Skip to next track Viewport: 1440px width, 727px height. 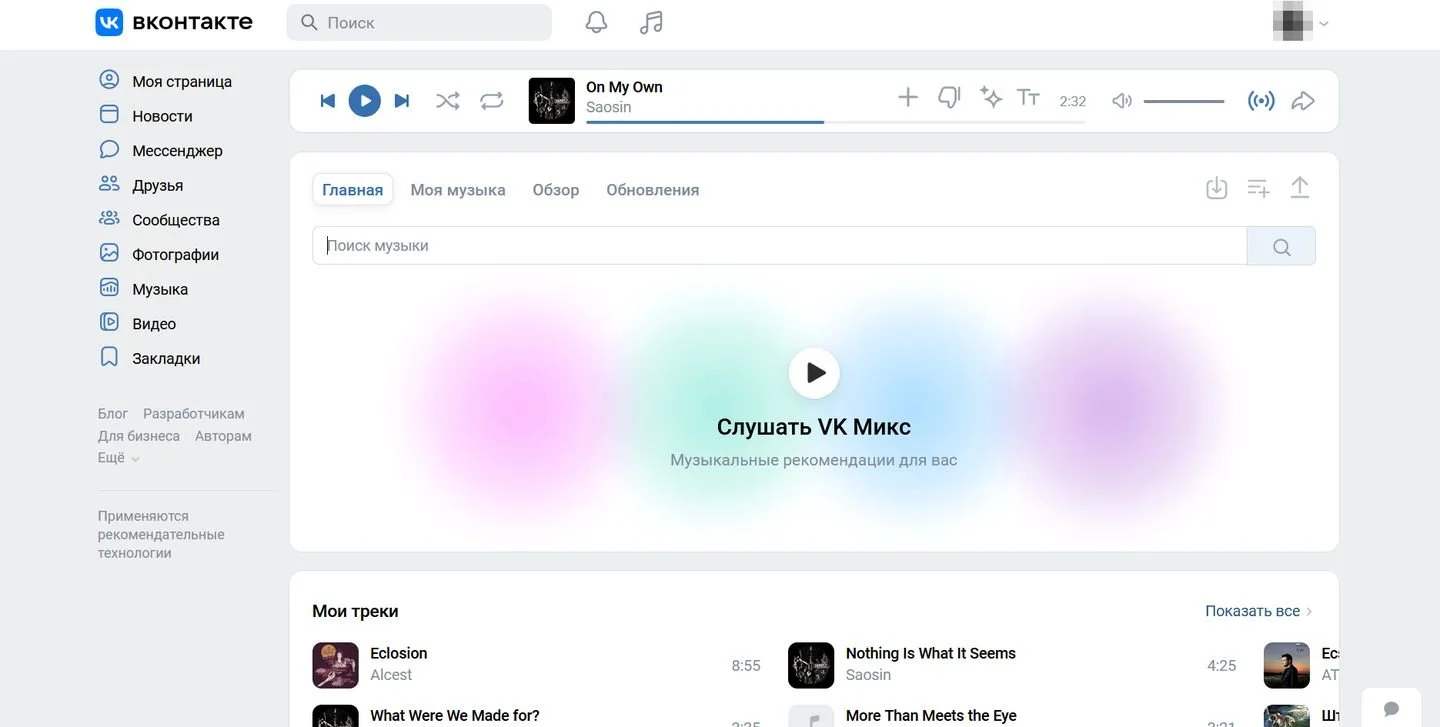402,101
